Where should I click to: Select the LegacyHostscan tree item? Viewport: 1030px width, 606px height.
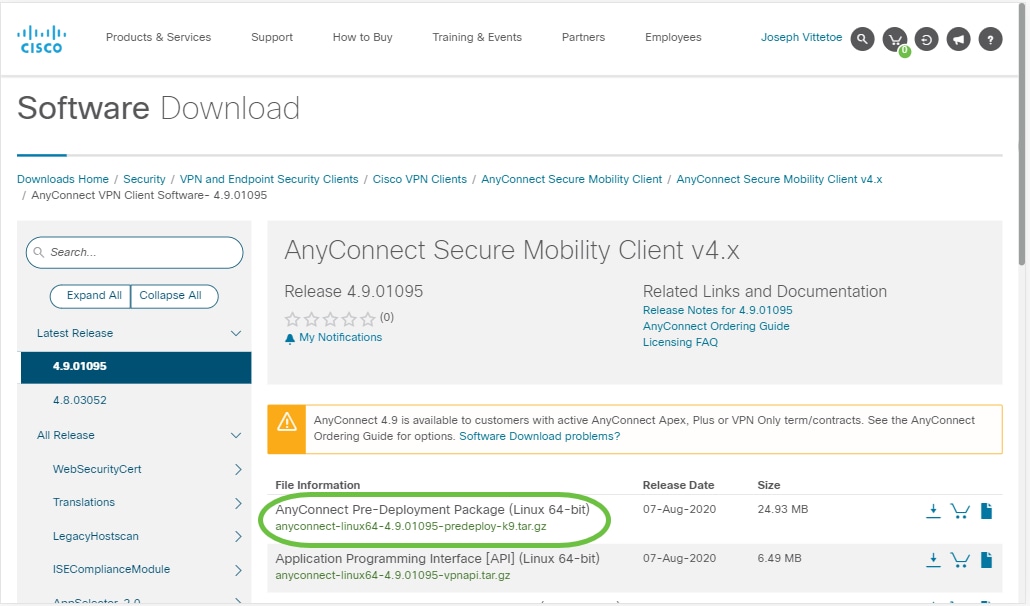click(95, 536)
